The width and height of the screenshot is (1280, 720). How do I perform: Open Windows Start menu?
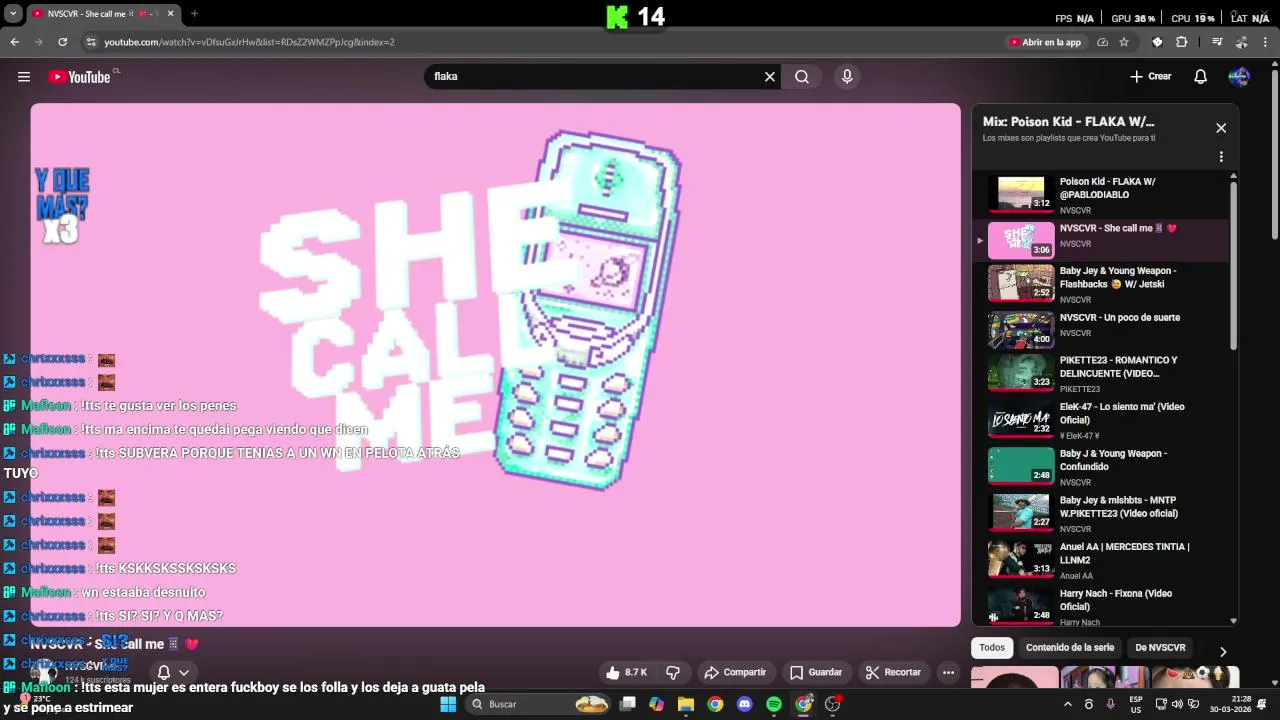(x=448, y=704)
